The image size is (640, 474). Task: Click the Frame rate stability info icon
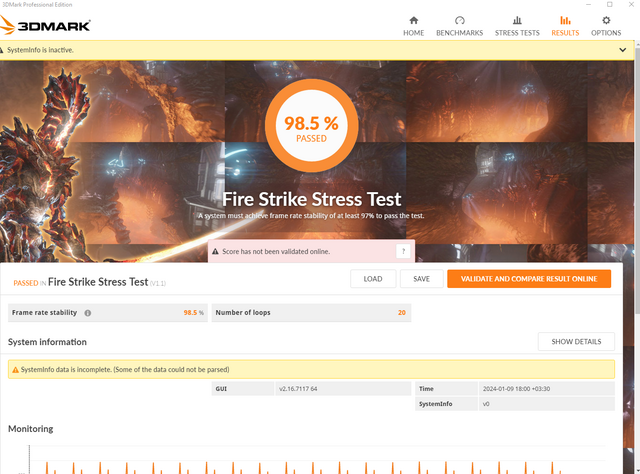pos(87,313)
